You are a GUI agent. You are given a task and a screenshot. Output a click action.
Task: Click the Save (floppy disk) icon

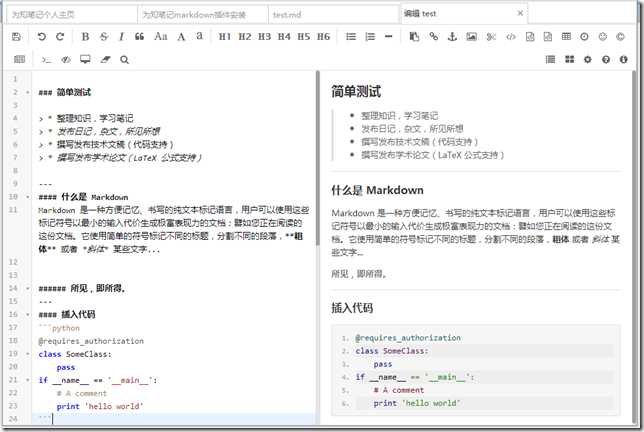point(16,37)
